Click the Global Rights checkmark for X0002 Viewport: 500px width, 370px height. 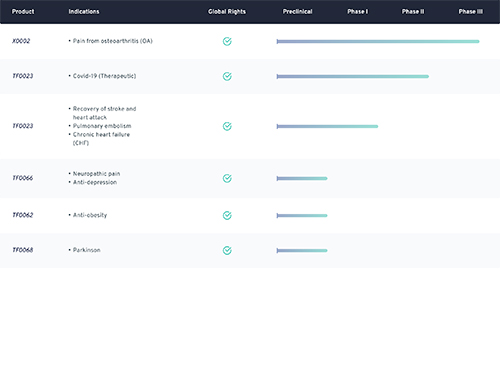227,41
